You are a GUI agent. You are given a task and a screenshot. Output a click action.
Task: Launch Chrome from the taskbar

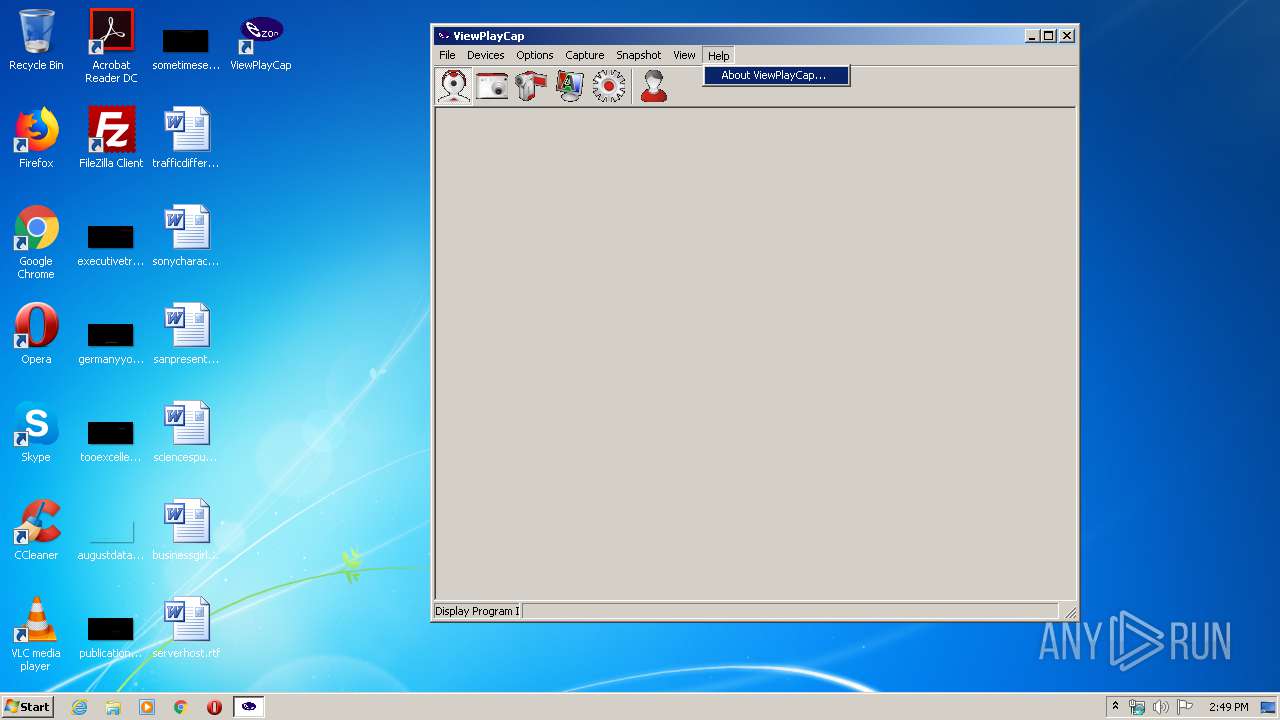(x=181, y=707)
